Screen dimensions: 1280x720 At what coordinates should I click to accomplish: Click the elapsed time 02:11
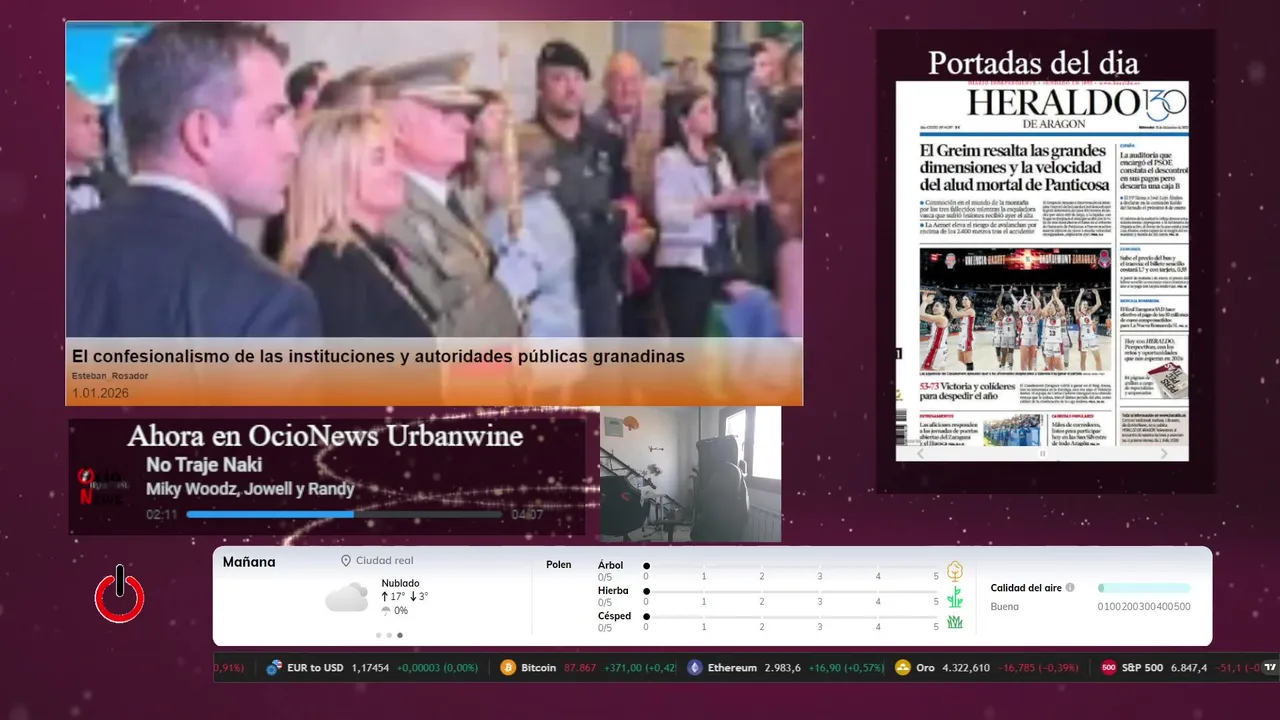[162, 515]
